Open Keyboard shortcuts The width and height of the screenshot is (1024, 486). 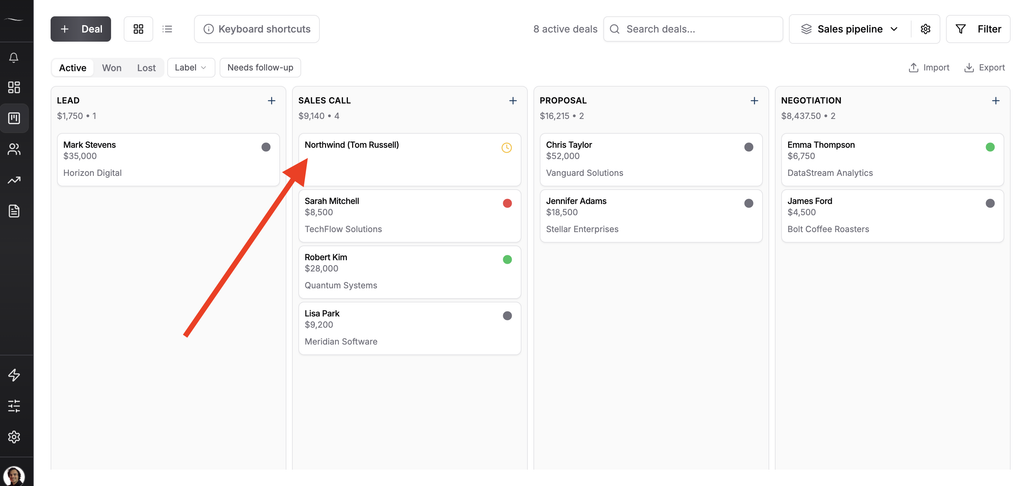tap(257, 29)
